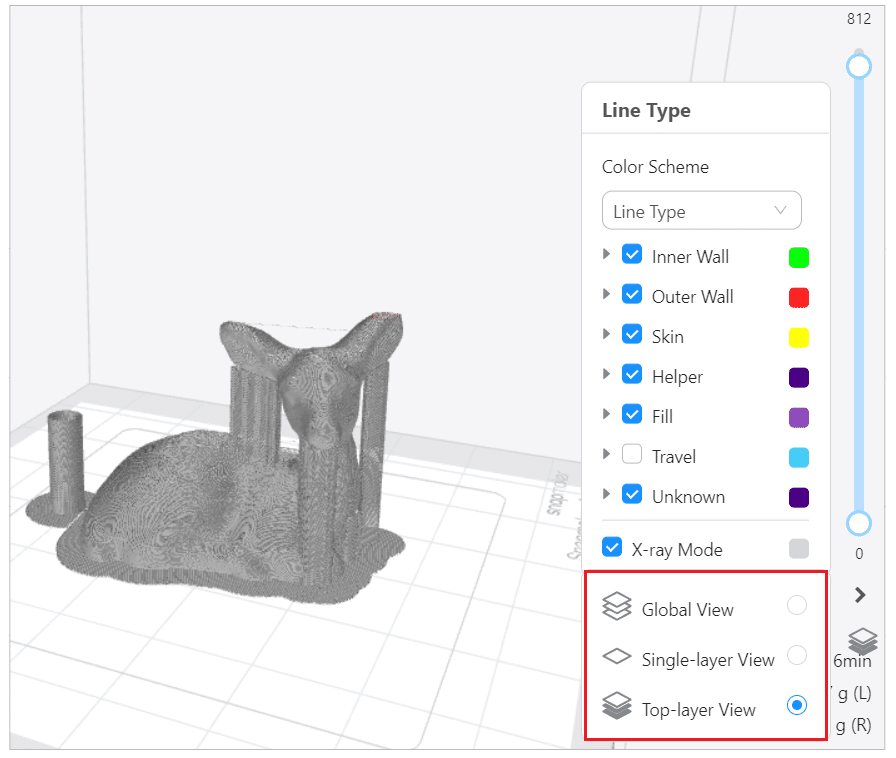
Task: Expand the Inner Wall row arrow
Action: point(607,254)
